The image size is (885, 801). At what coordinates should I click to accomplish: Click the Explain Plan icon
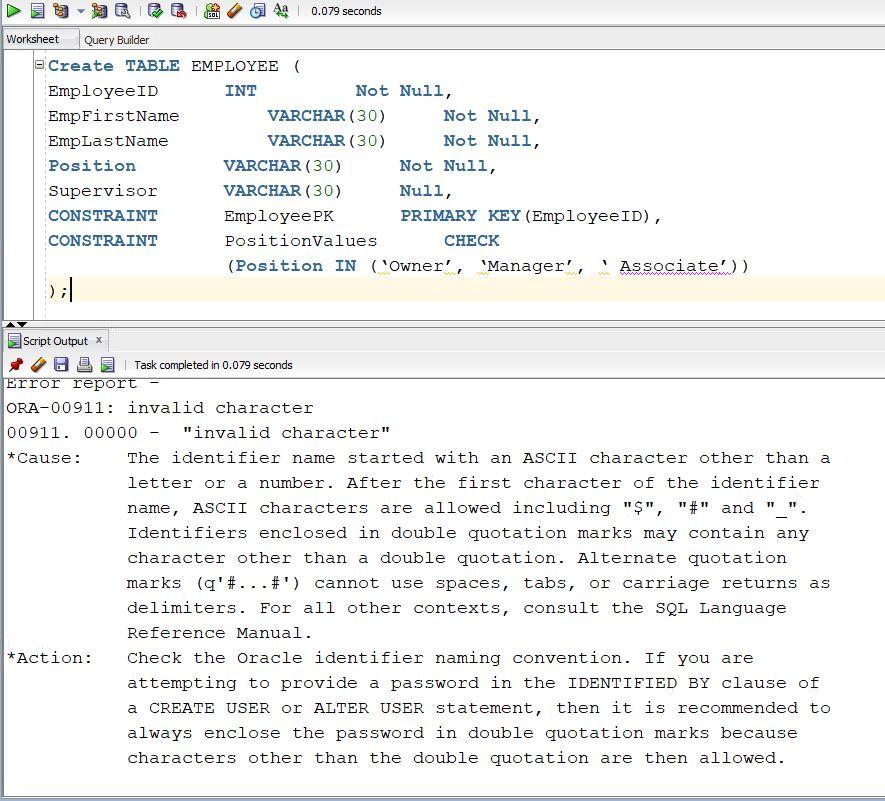[60, 10]
